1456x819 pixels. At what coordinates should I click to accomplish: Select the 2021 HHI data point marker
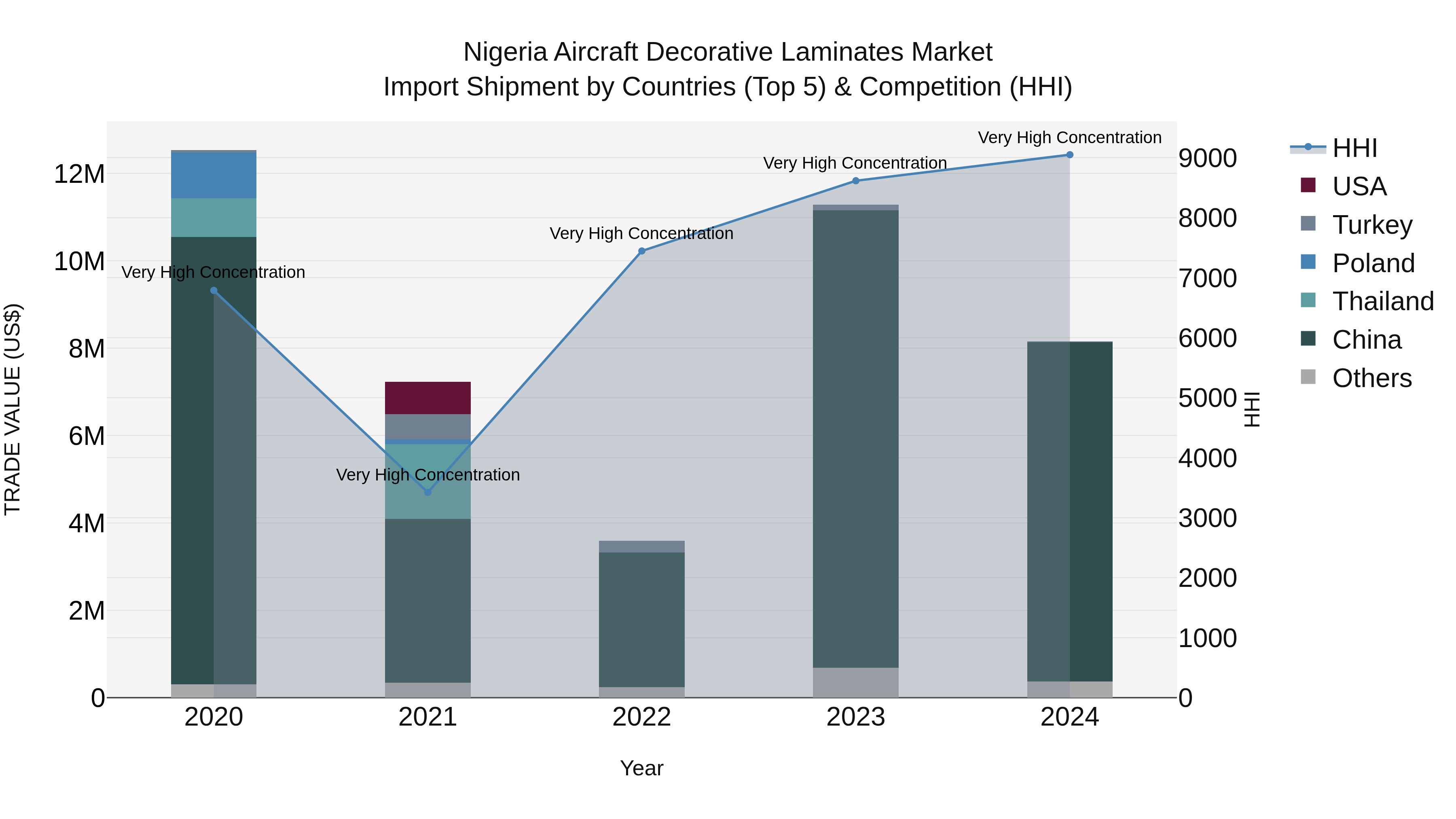428,492
